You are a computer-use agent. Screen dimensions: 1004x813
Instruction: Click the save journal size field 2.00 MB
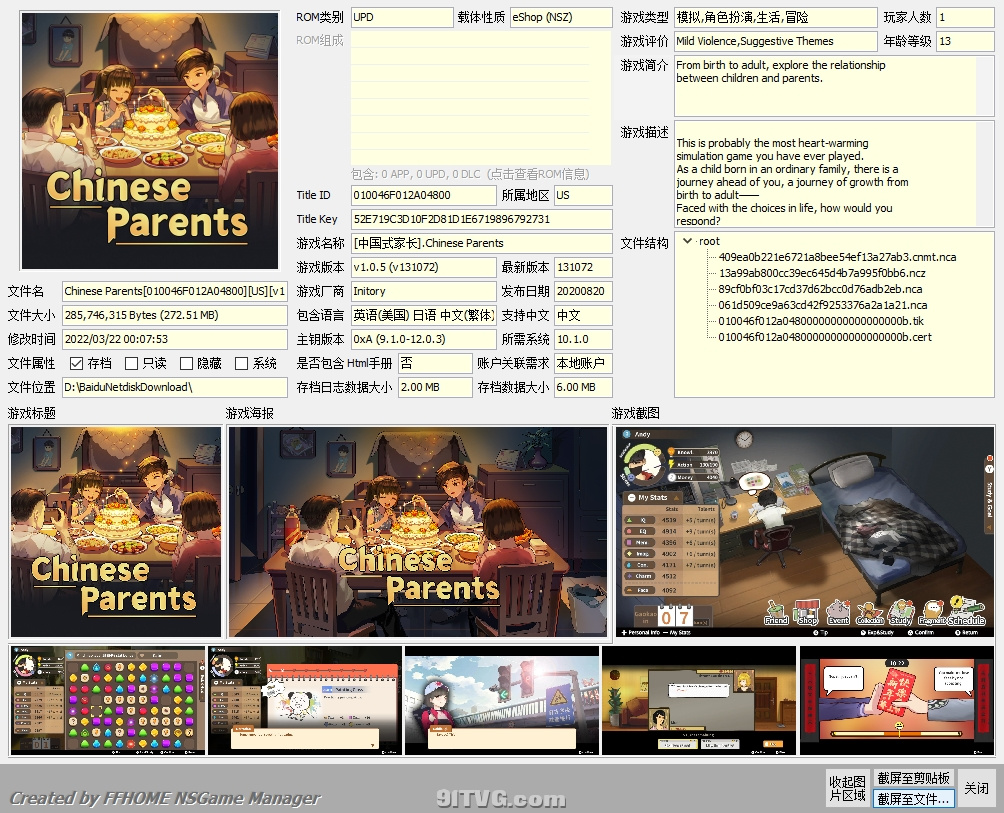tap(435, 387)
